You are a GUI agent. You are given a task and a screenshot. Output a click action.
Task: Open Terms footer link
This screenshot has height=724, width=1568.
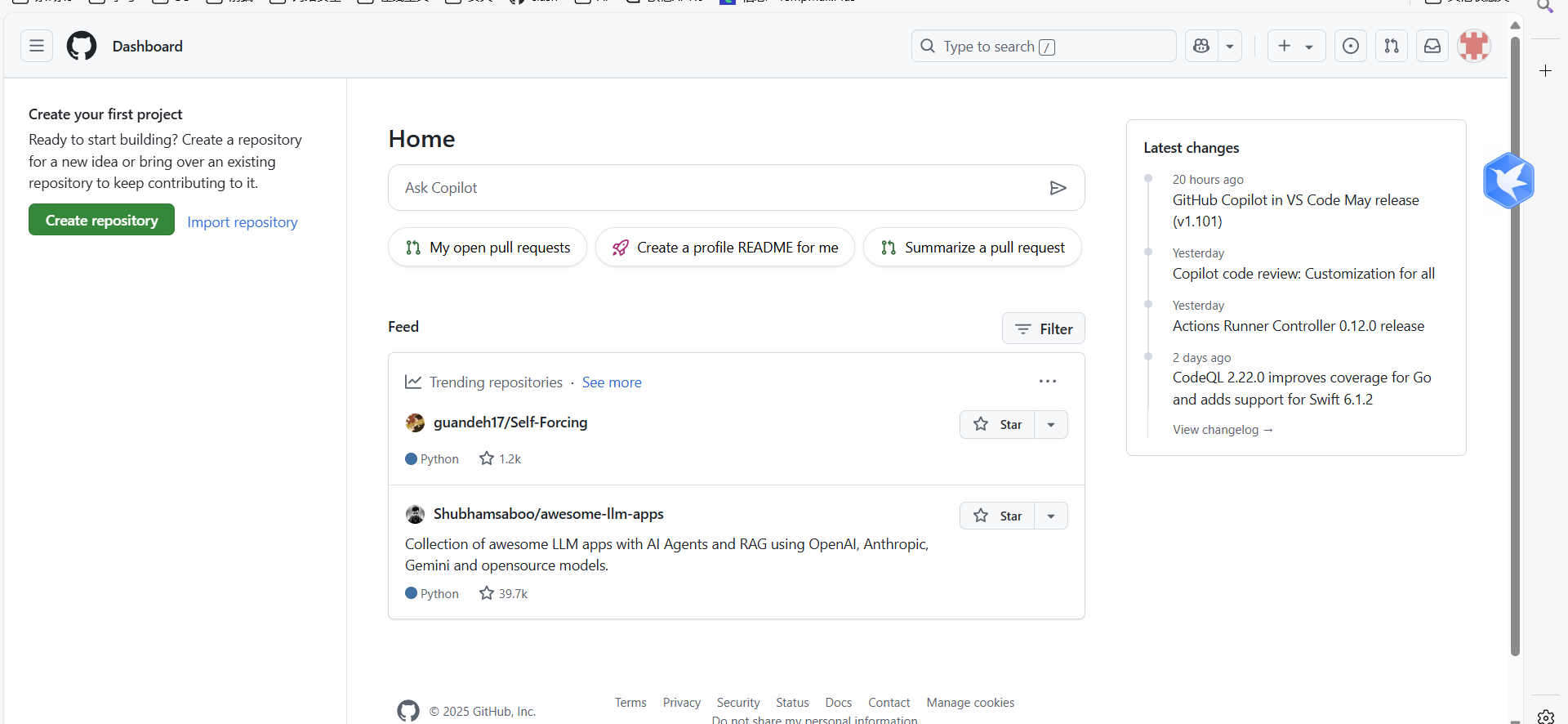coord(630,703)
